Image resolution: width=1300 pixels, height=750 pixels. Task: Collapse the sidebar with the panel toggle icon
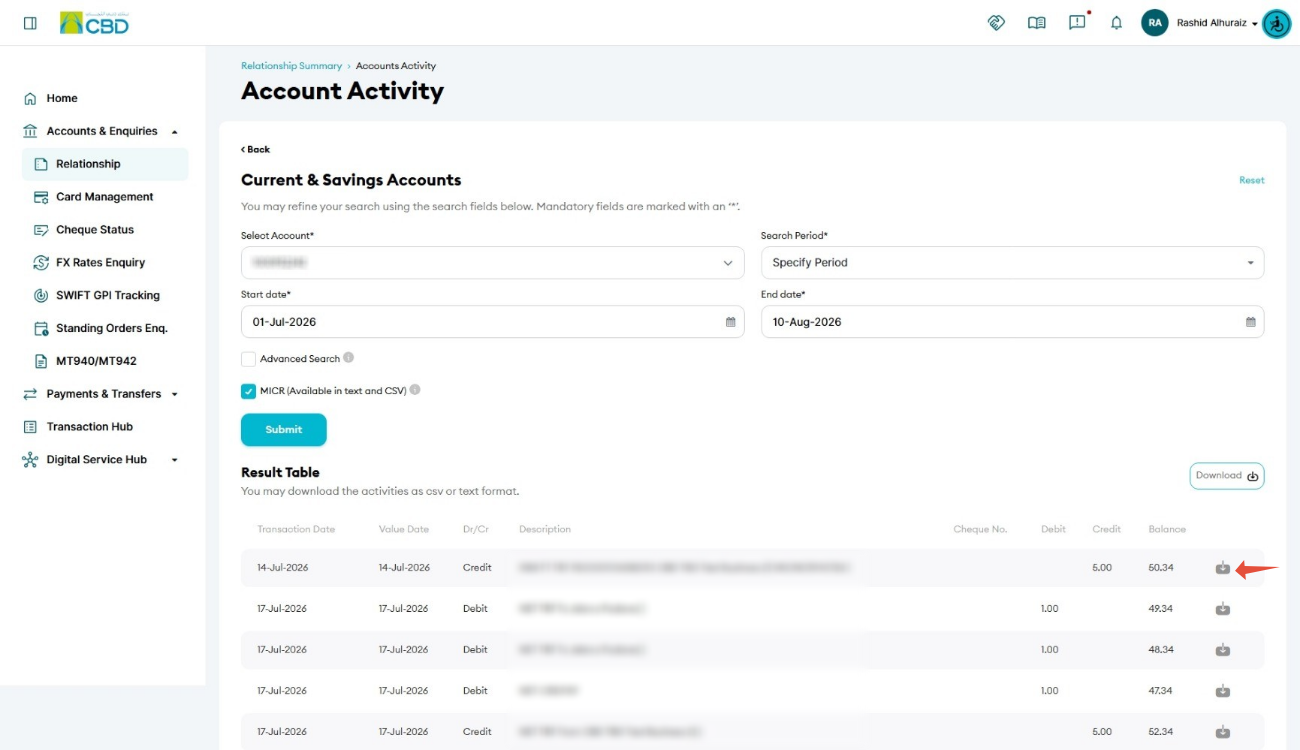30,23
